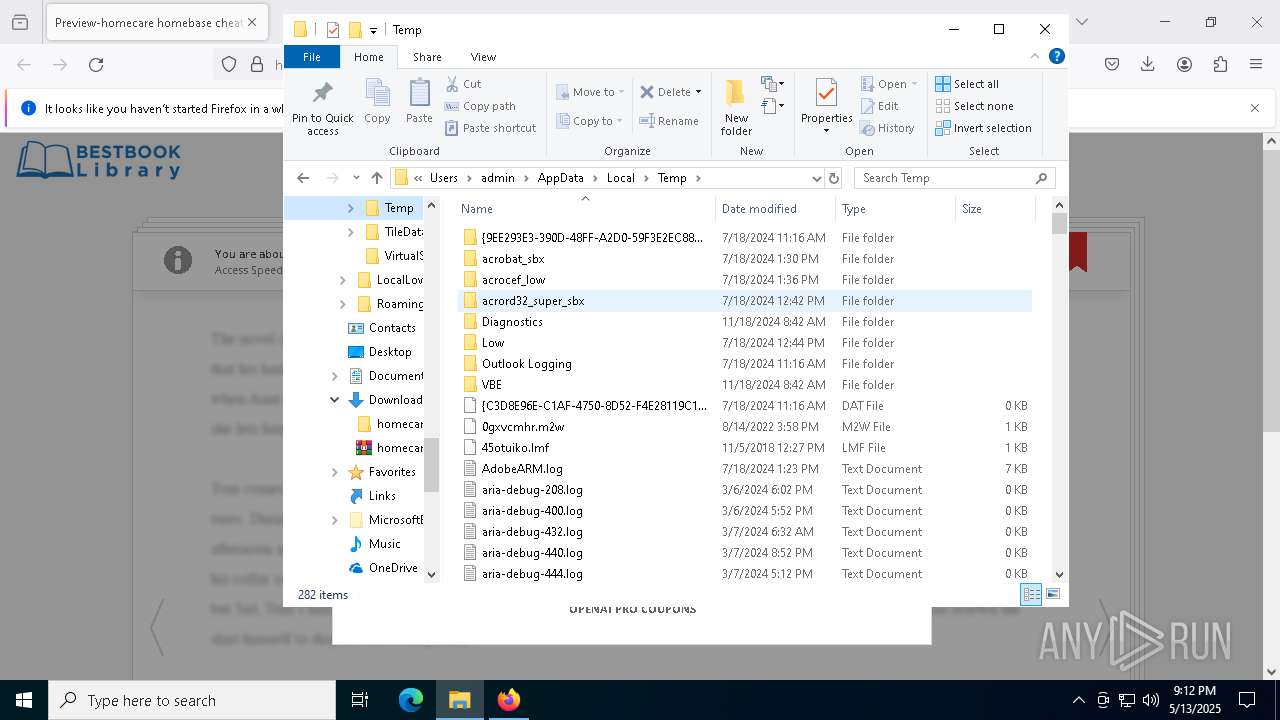Open the Open command dropdown
This screenshot has height=720, width=1280.
coord(913,84)
